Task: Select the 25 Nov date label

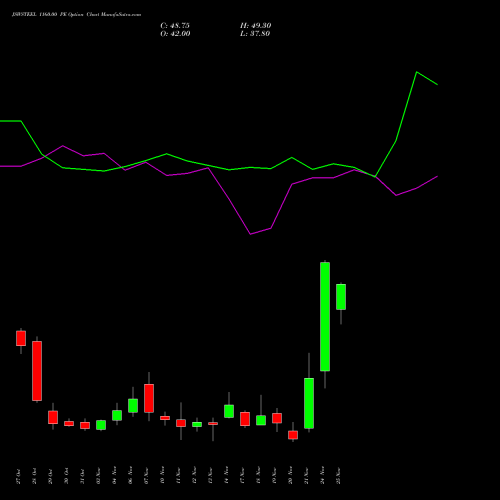Action: tap(338, 477)
